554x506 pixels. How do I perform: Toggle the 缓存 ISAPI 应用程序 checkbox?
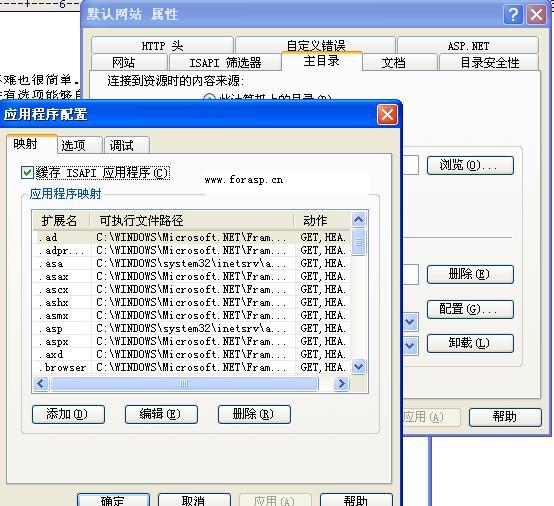pos(27,173)
